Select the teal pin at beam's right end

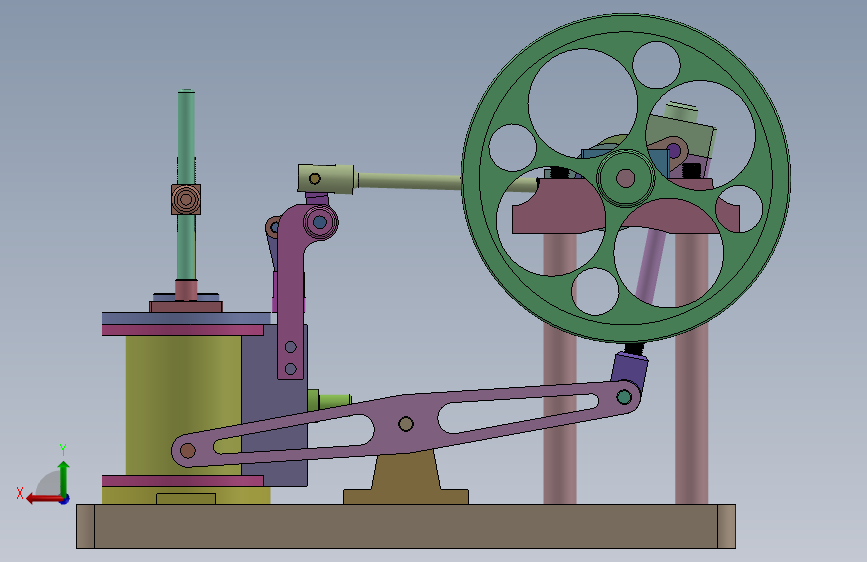coord(624,397)
